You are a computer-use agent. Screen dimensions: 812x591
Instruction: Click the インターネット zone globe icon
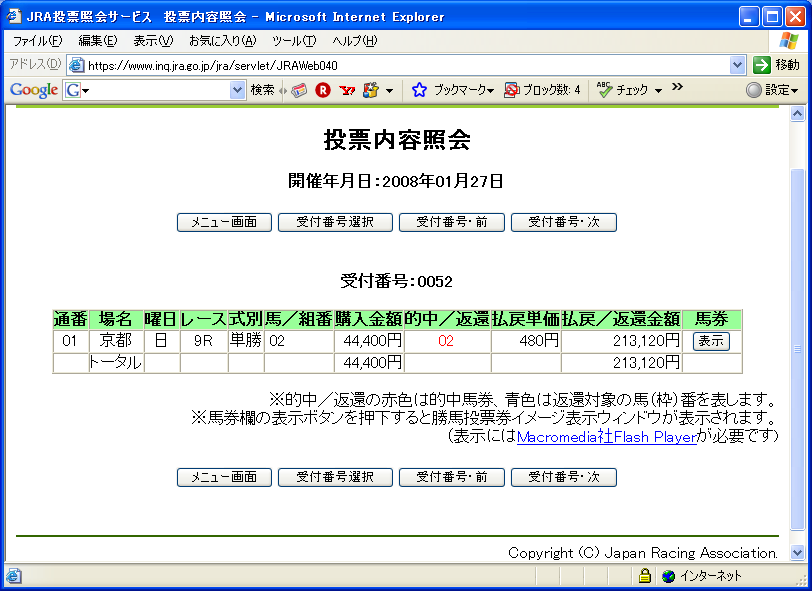(669, 575)
